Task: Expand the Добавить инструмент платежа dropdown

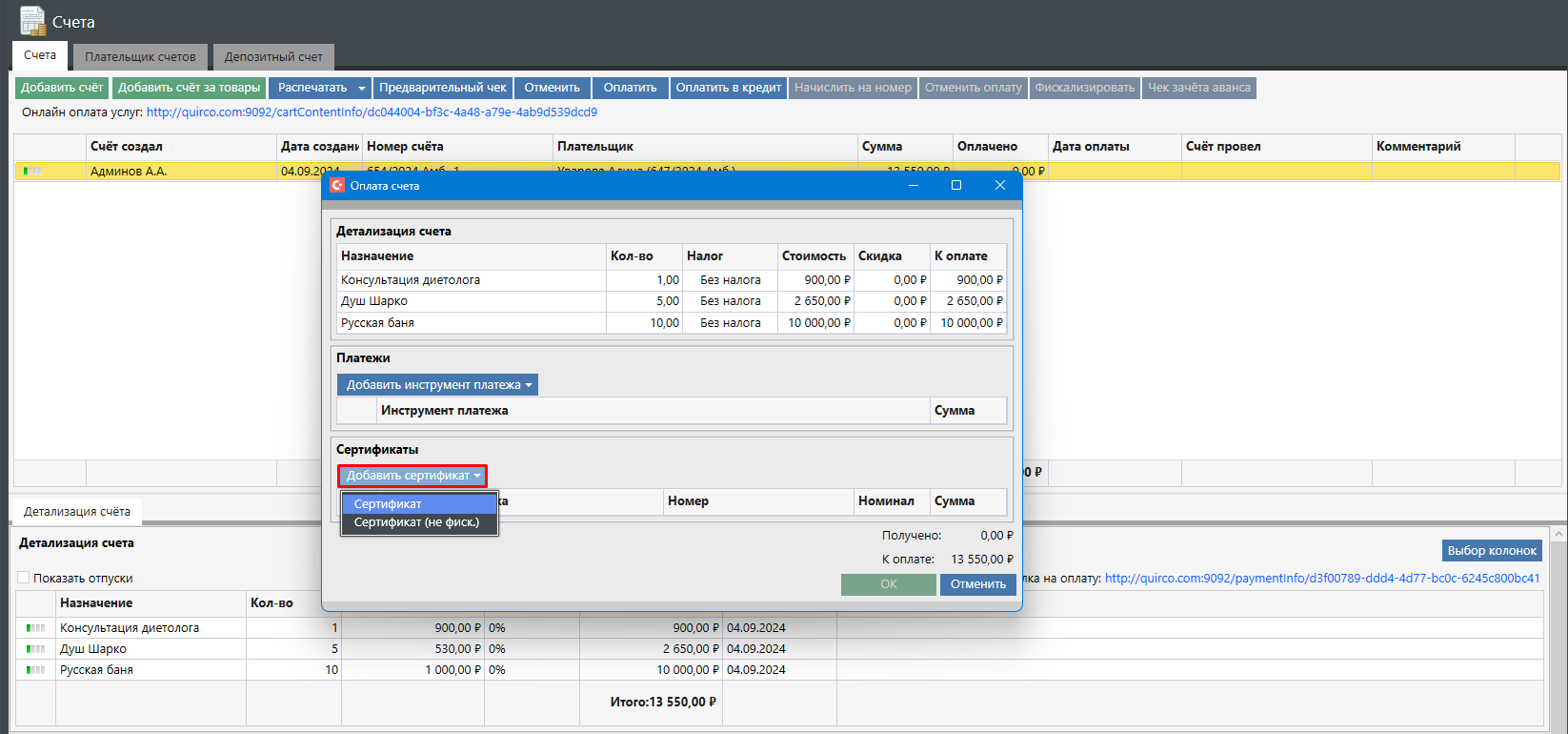Action: (438, 385)
